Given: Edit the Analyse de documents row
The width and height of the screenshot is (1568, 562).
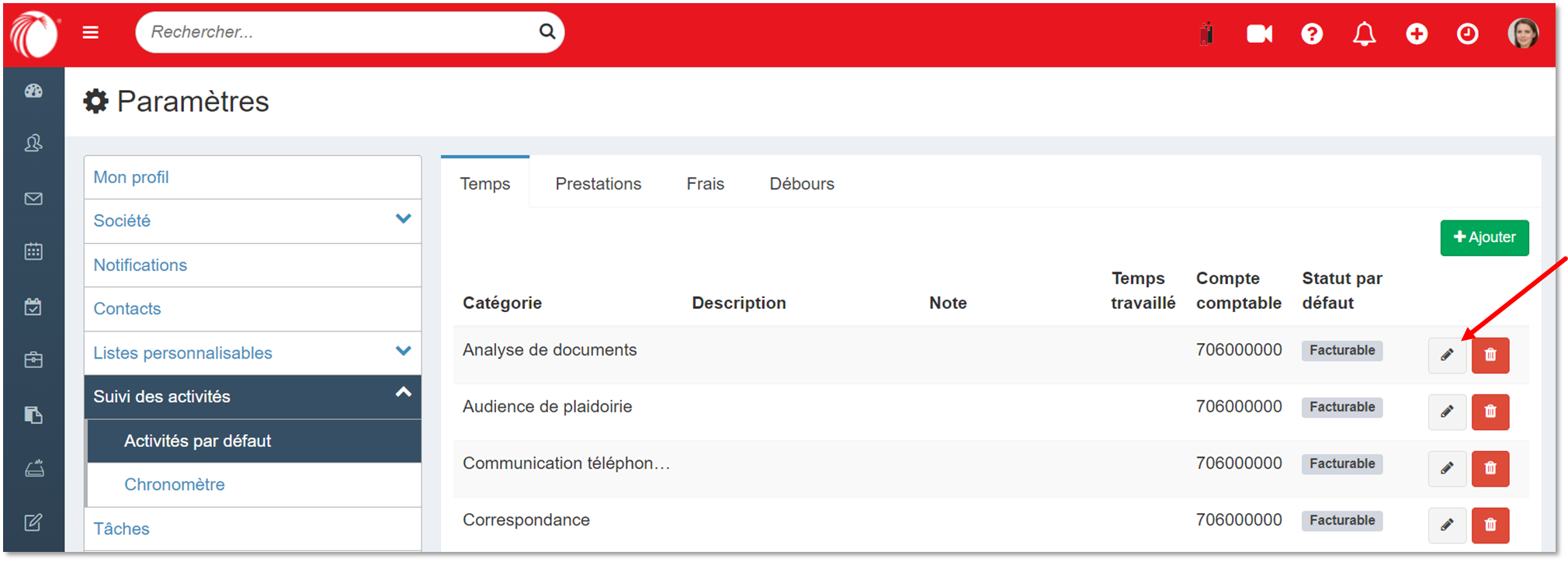Looking at the screenshot, I should (x=1447, y=355).
